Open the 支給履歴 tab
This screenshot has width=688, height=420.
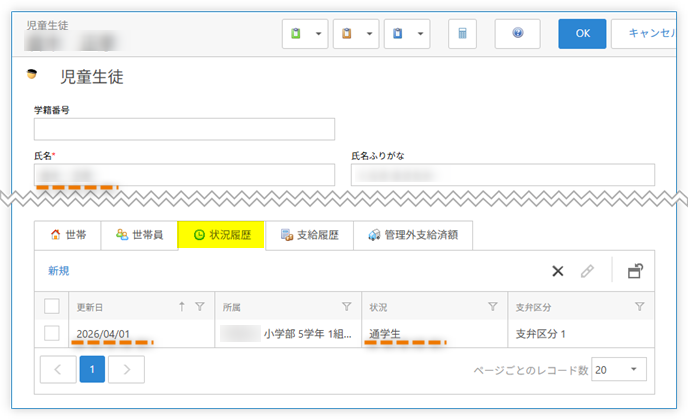(x=309, y=235)
